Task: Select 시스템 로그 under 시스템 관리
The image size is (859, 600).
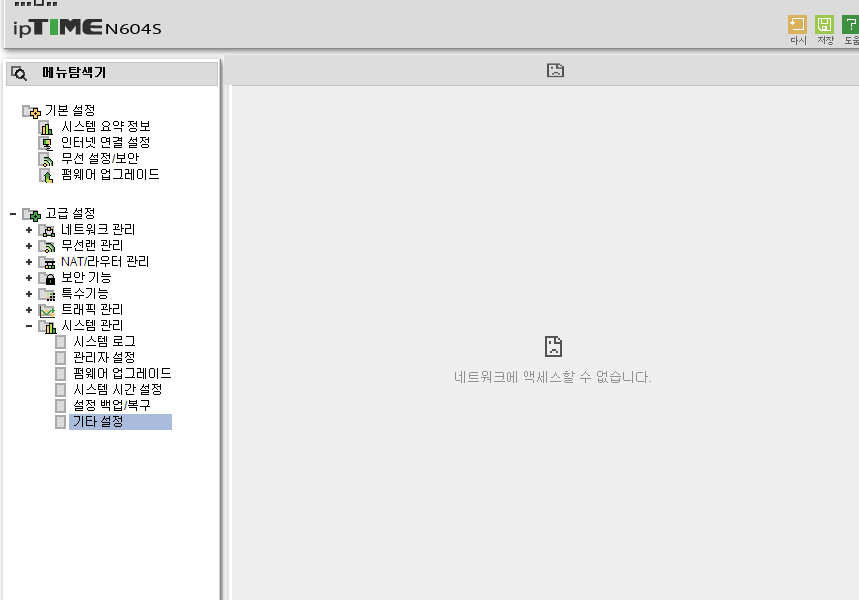Action: [104, 341]
